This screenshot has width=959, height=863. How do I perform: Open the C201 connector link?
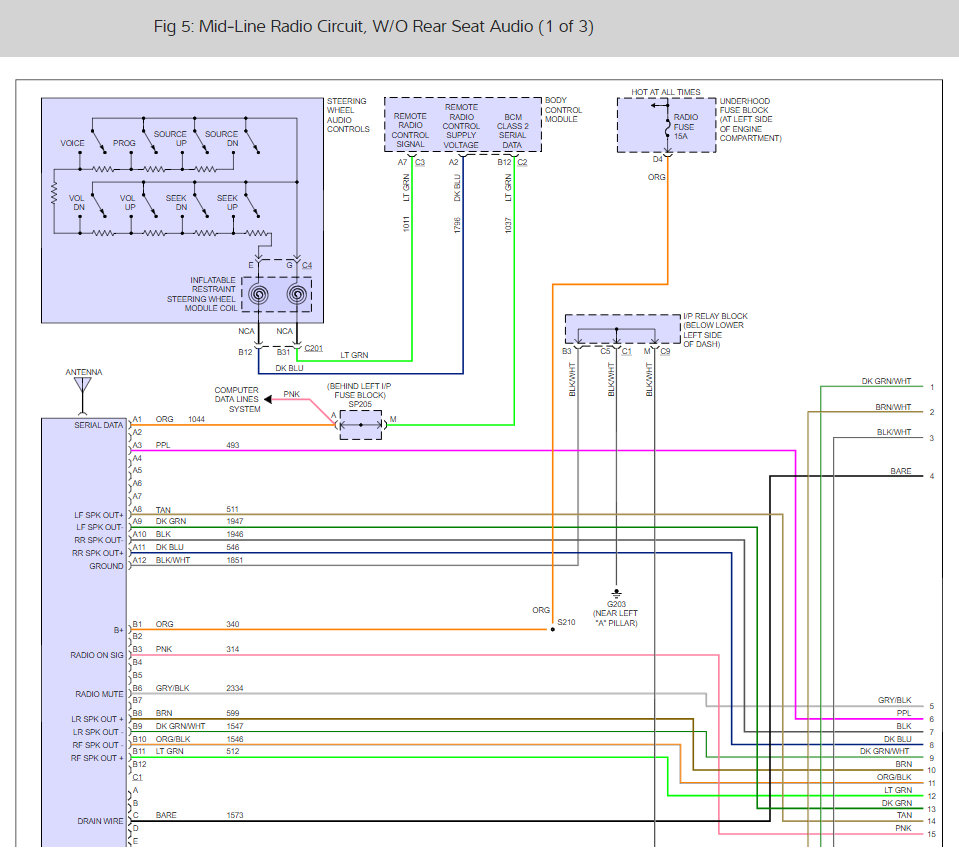(x=313, y=348)
